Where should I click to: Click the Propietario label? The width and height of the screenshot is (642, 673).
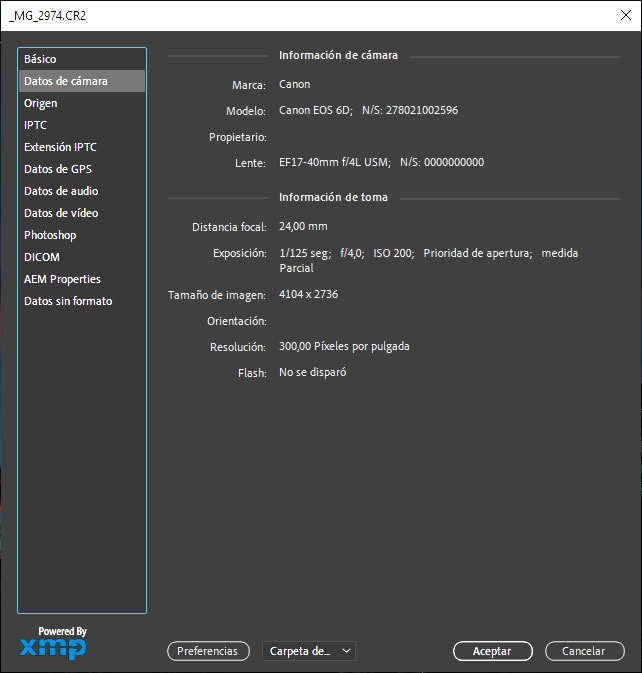point(238,137)
